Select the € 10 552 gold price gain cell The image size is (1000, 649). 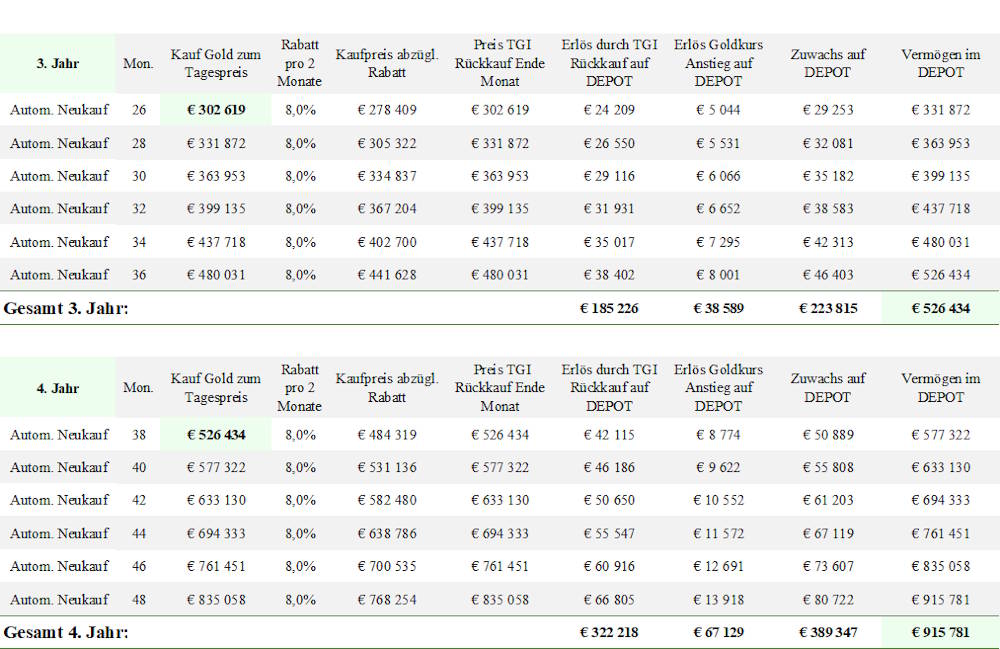pyautogui.click(x=719, y=500)
